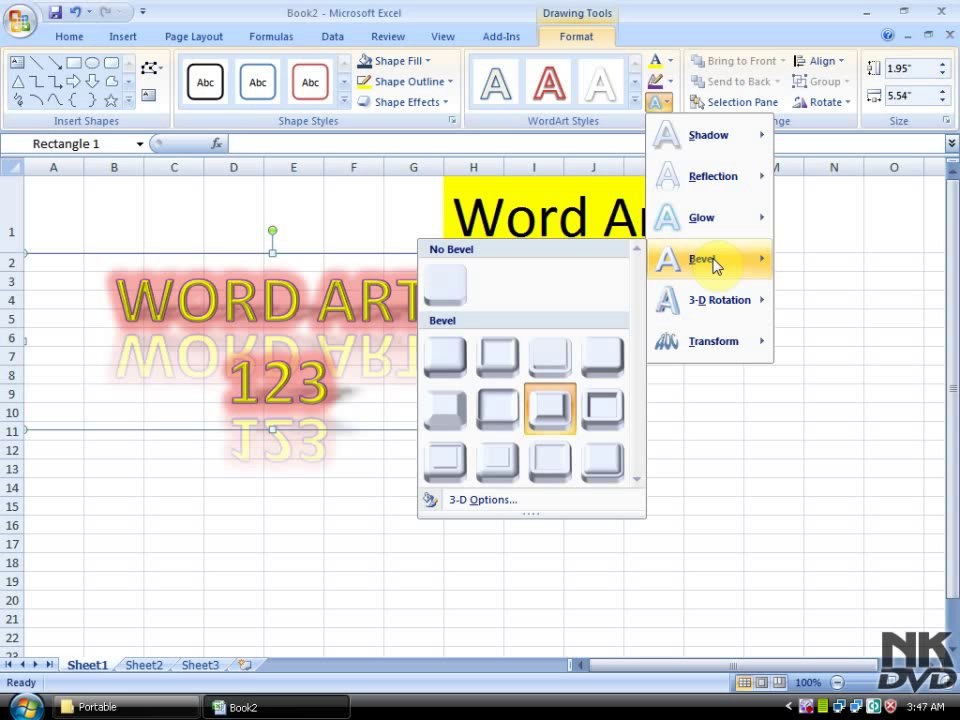
Task: Open Shape Styles dialog launcher
Action: (x=452, y=121)
